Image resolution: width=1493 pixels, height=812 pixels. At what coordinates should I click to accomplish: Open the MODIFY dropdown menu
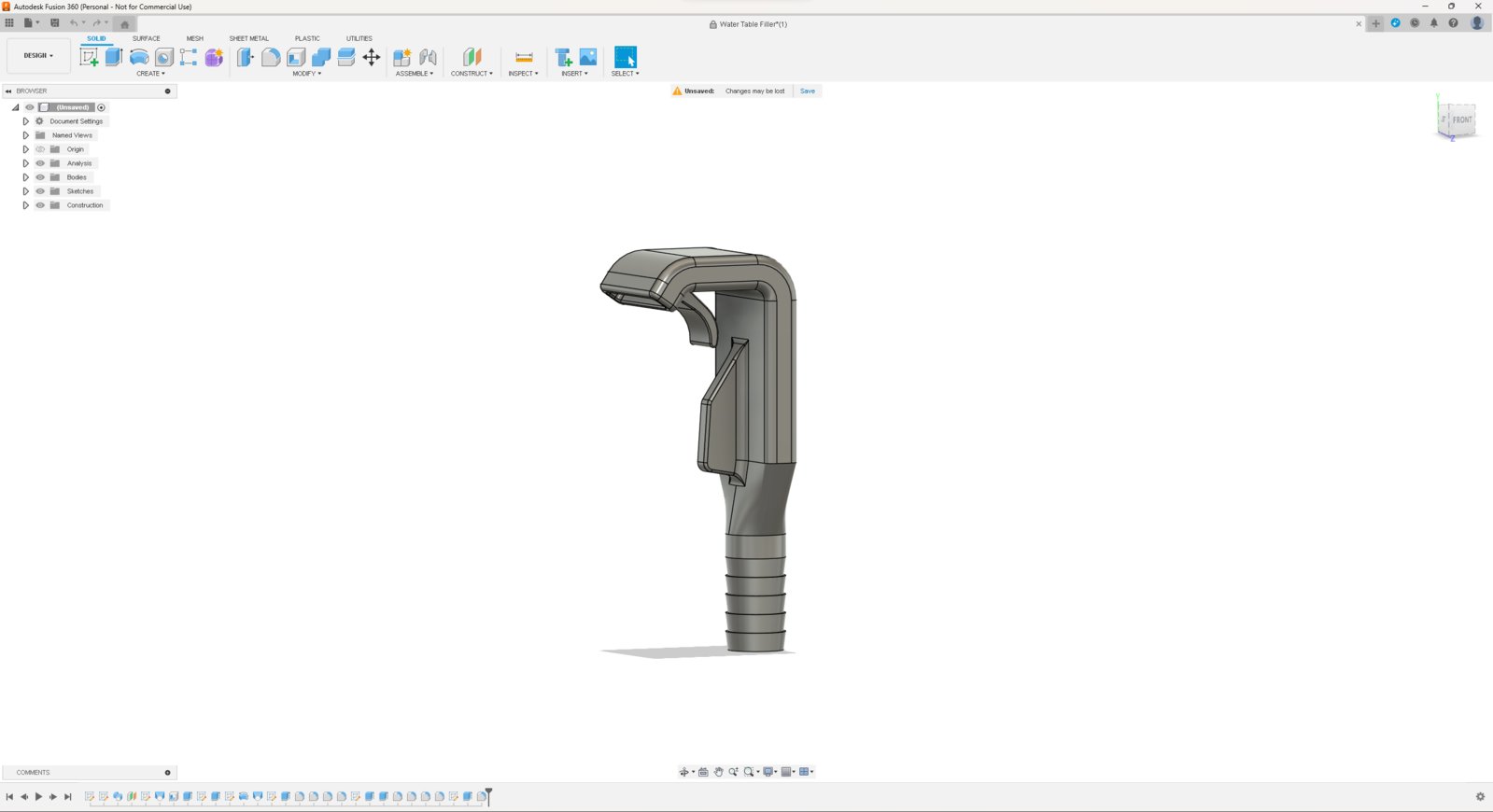click(306, 74)
